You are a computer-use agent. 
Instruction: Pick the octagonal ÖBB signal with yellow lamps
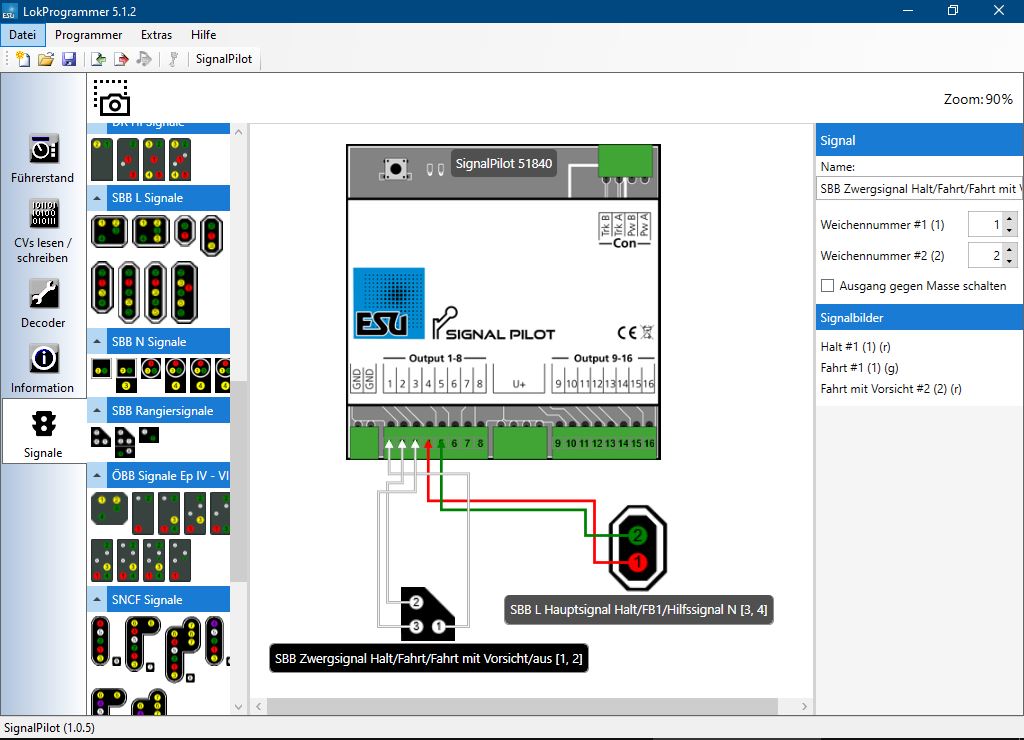tap(109, 509)
